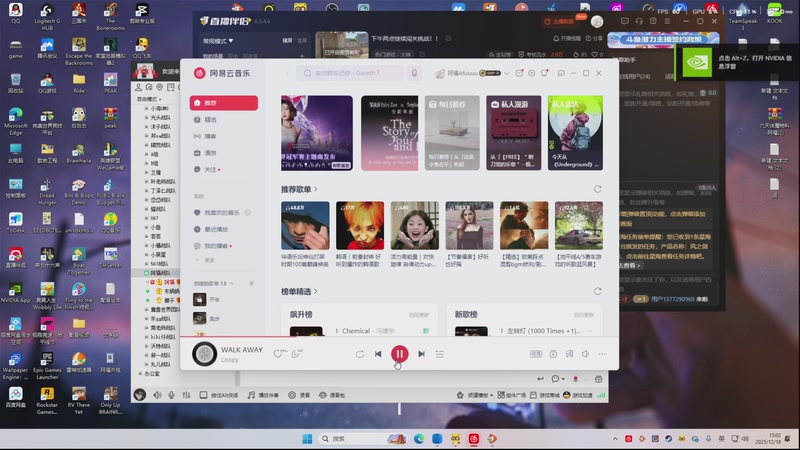
Task: Open the 私人漫游 cassette card
Action: click(514, 133)
